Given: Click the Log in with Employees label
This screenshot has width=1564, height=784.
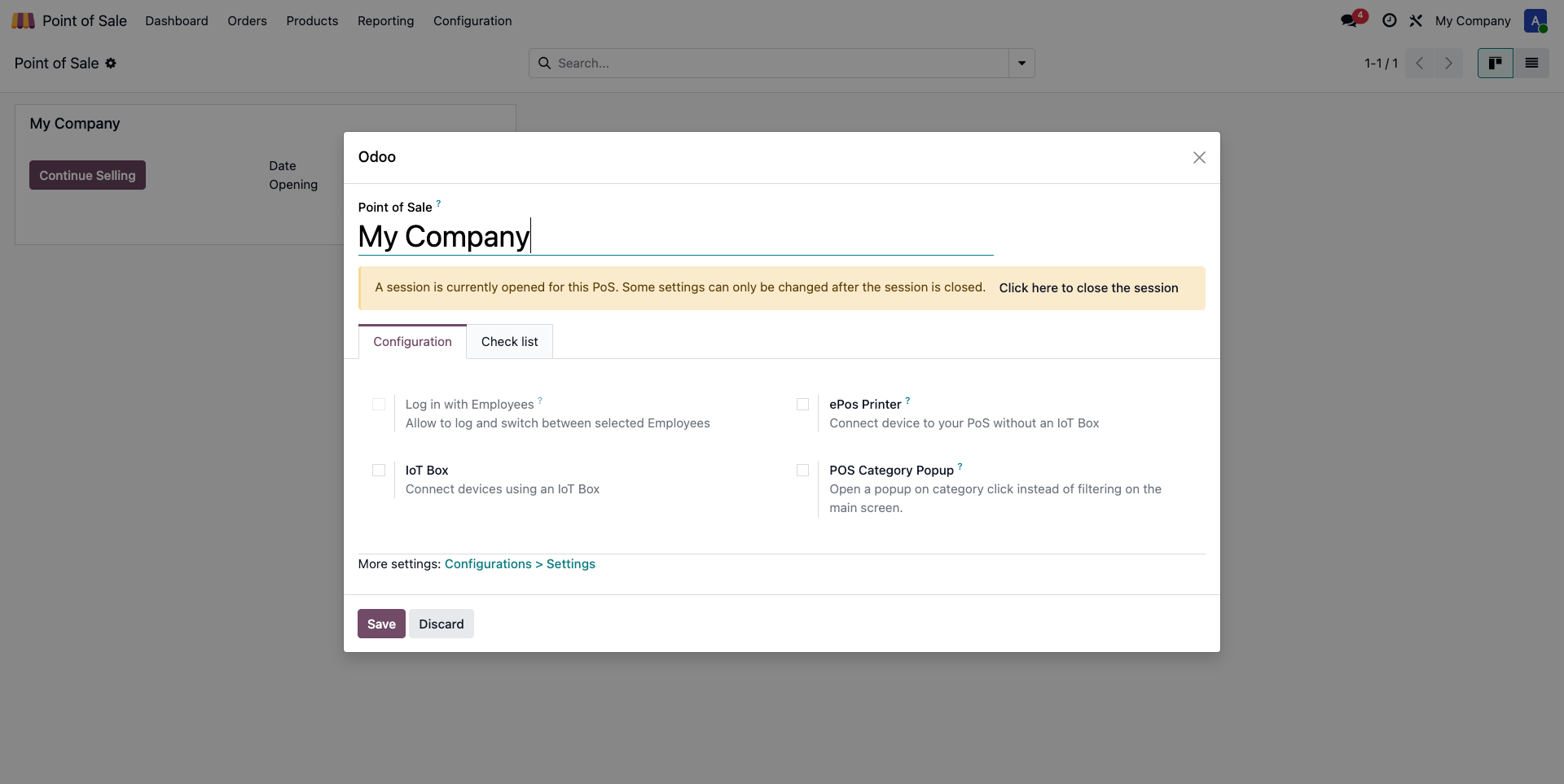Looking at the screenshot, I should pos(469,404).
